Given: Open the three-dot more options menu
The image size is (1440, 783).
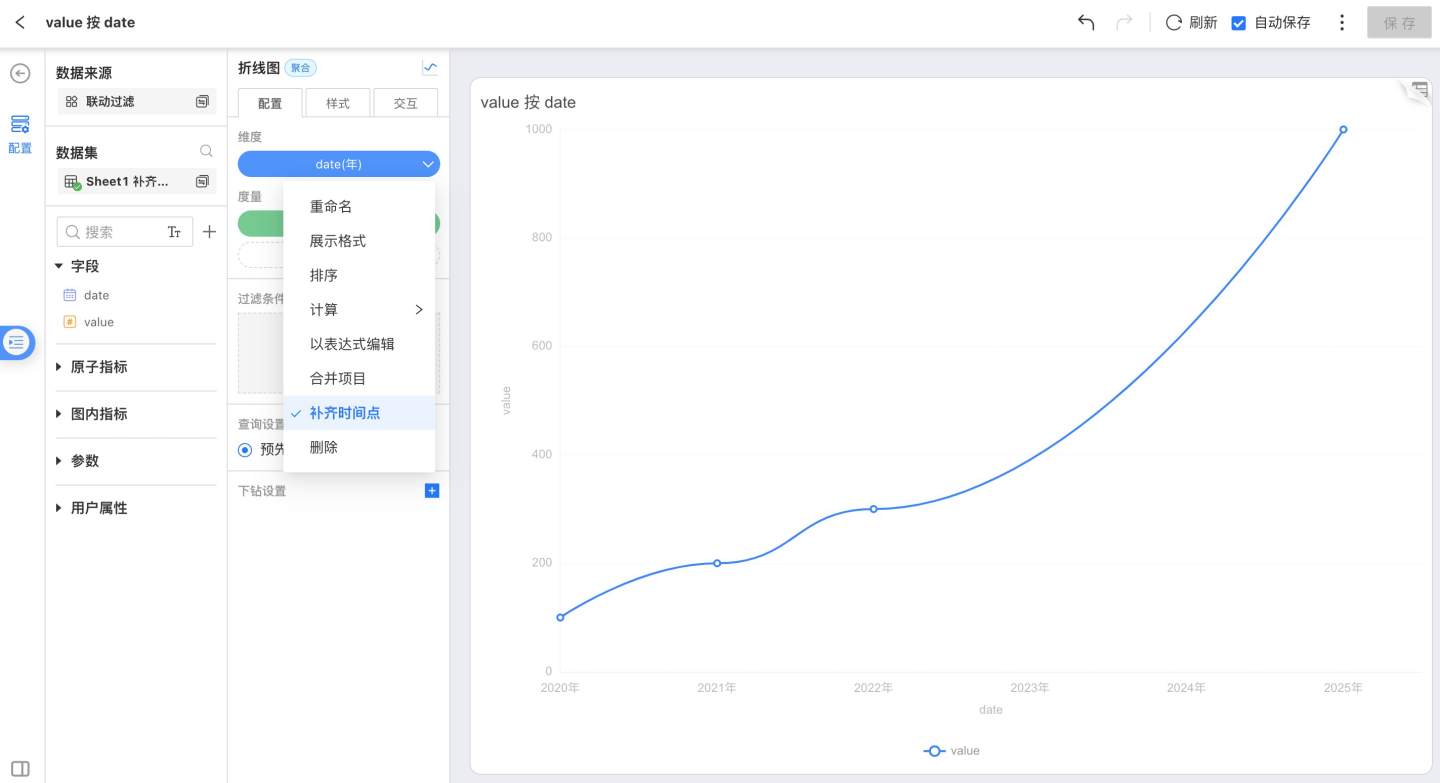Looking at the screenshot, I should click(x=1342, y=22).
